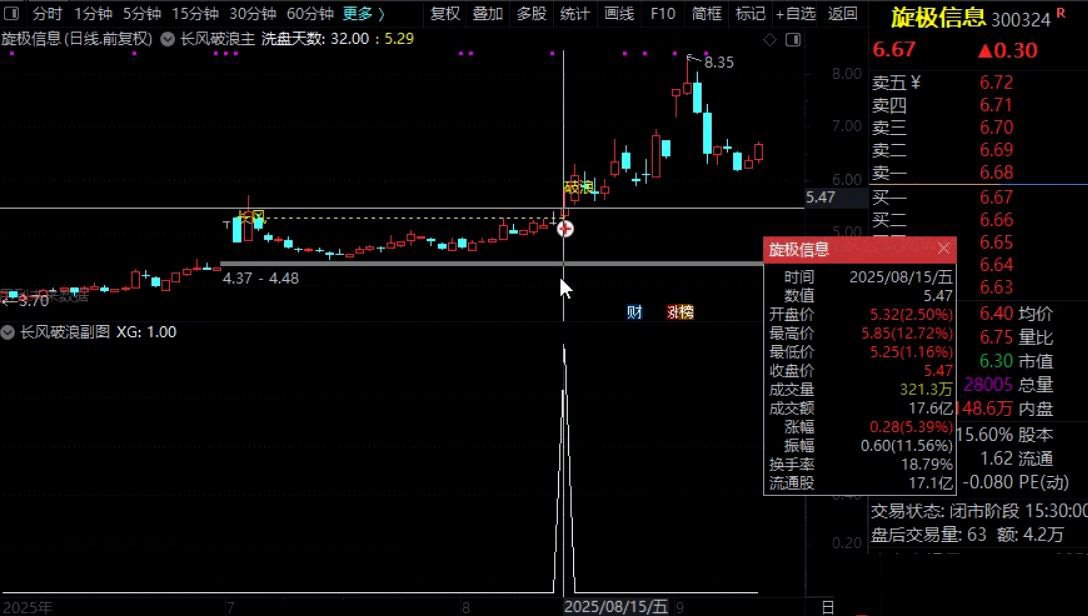Expand the 更多 periods dropdown
The width and height of the screenshot is (1088, 616).
[364, 13]
